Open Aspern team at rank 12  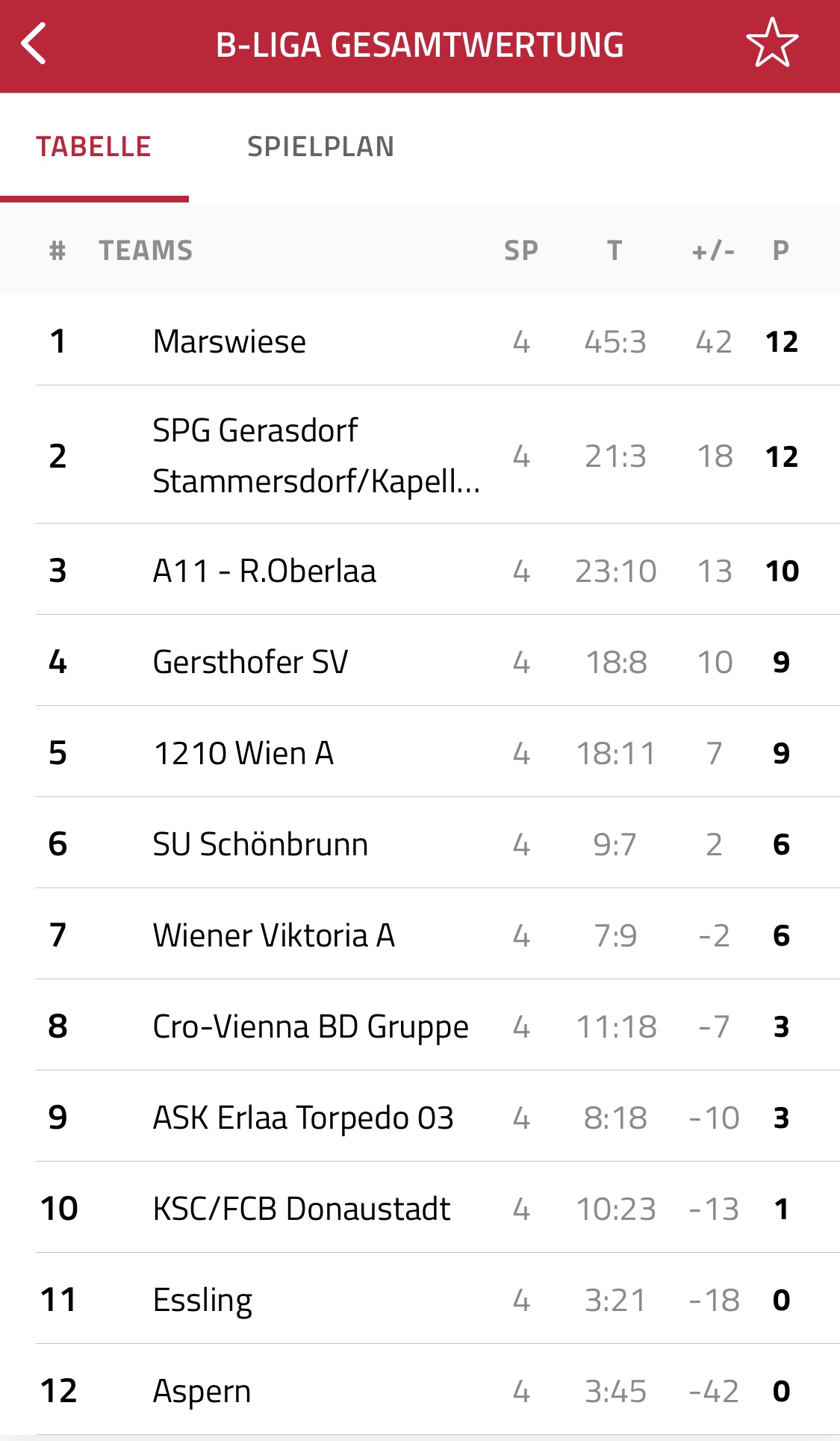[420, 1390]
